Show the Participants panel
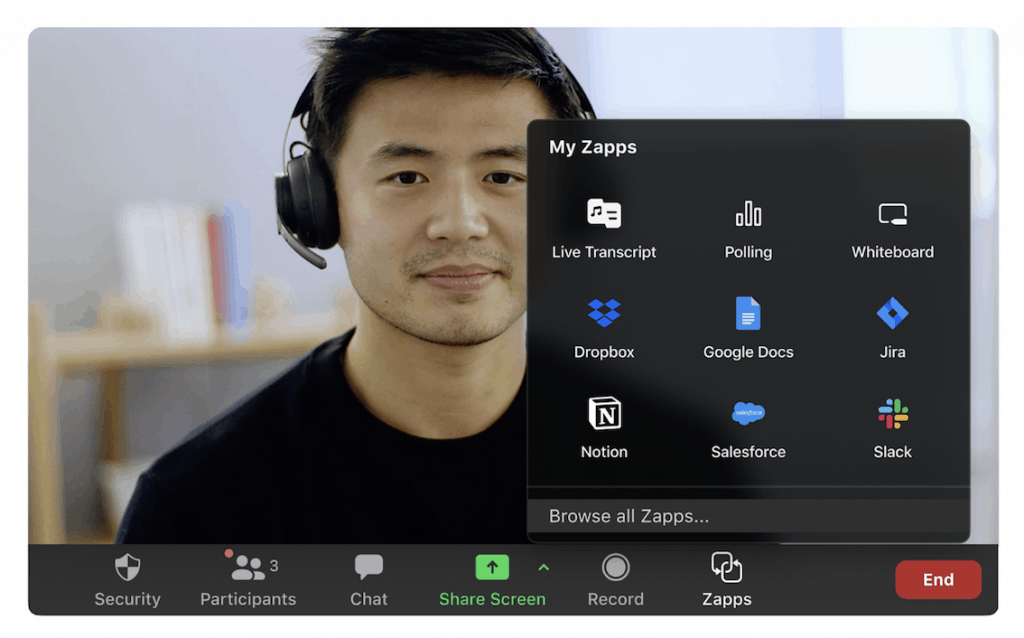The width and height of the screenshot is (1024, 638). click(x=248, y=580)
